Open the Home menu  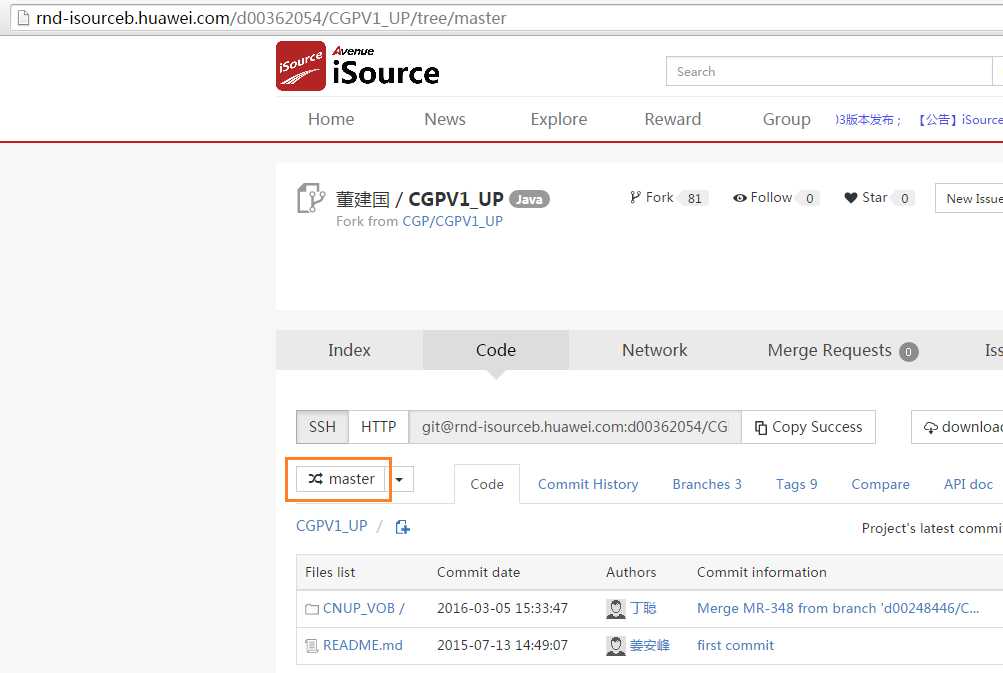(x=331, y=119)
